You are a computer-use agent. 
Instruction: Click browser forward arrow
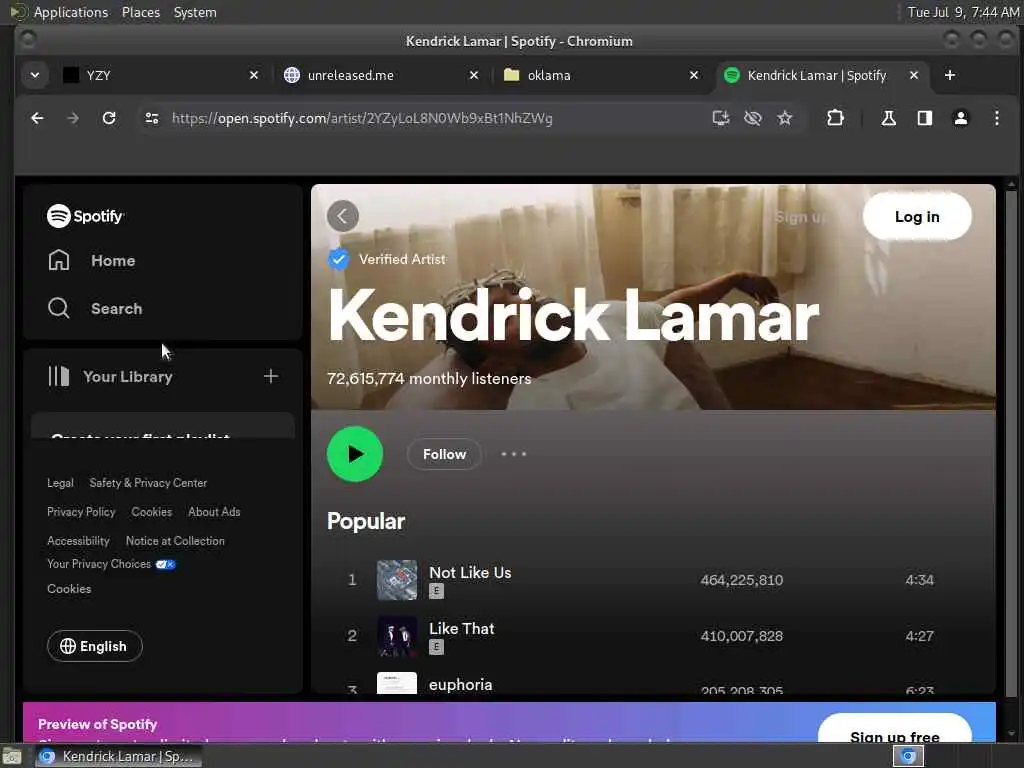73,118
